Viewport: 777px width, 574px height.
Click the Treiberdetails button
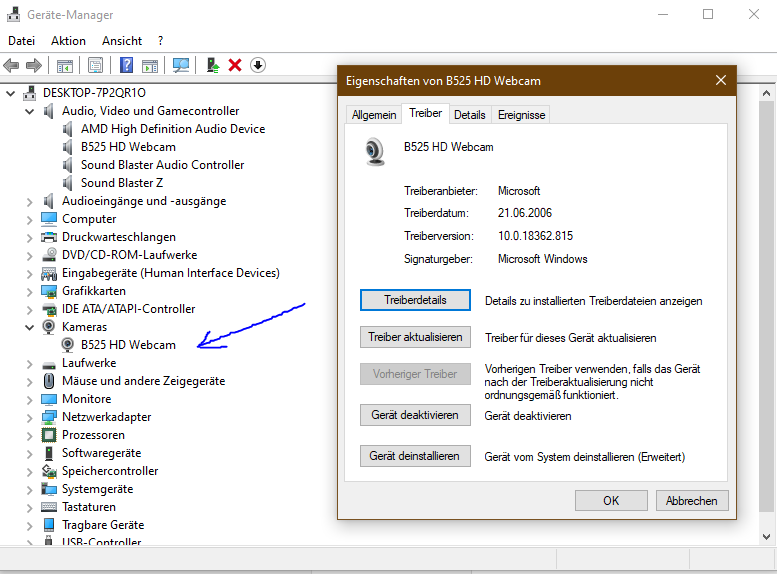click(415, 300)
